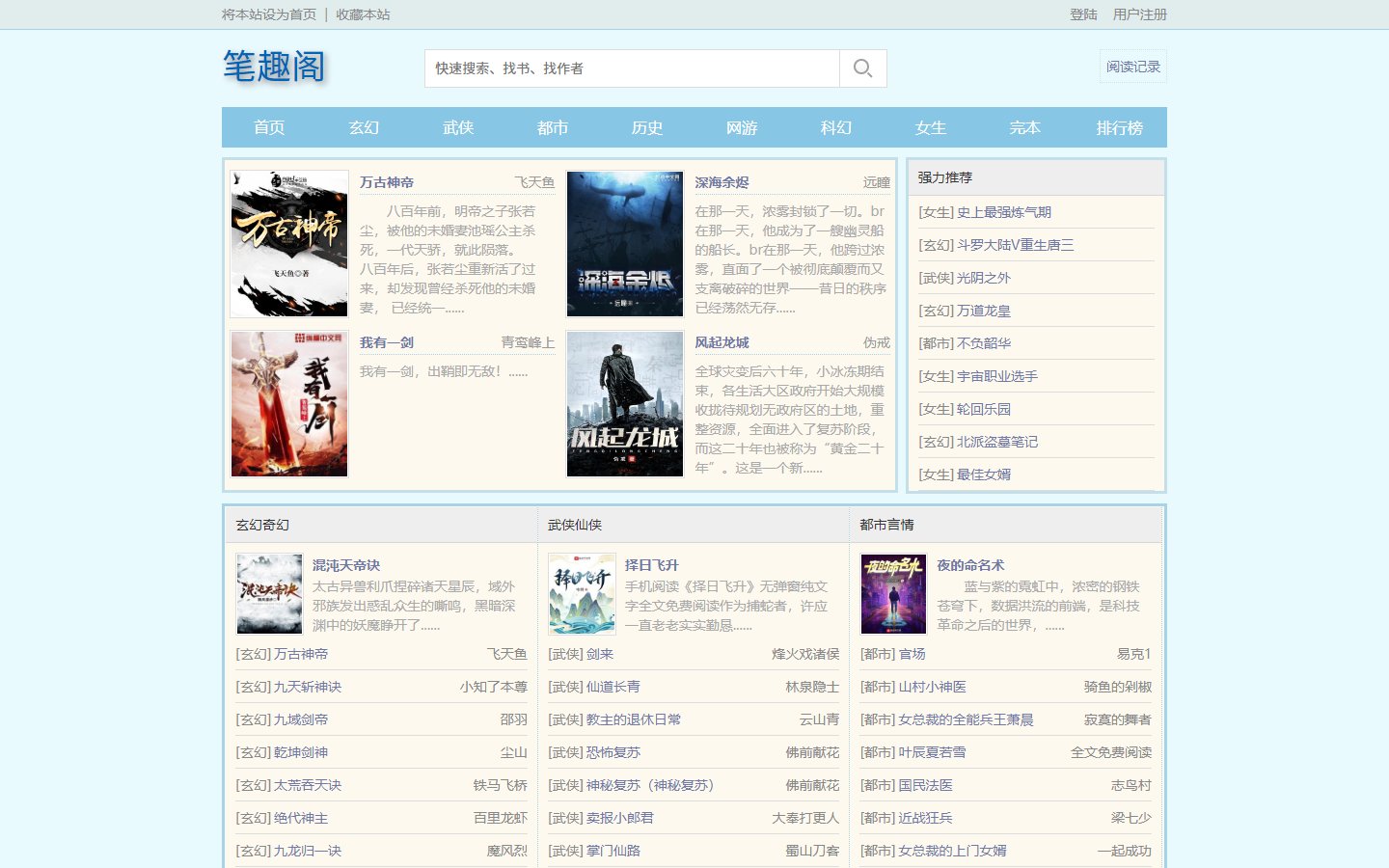Click 将本站设为首页 link
This screenshot has height=868, width=1389.
coord(269,14)
